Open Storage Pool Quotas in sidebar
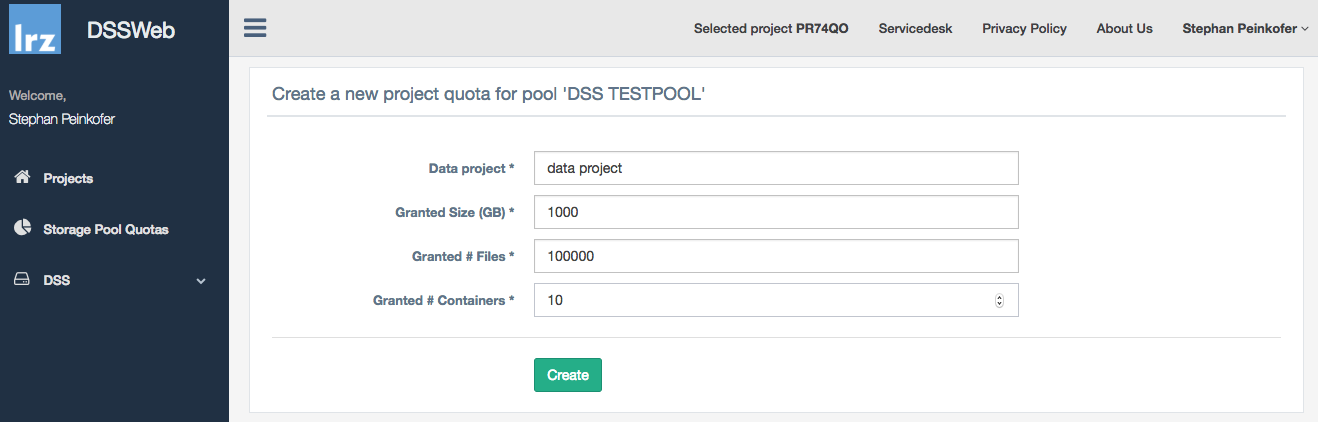 click(105, 229)
